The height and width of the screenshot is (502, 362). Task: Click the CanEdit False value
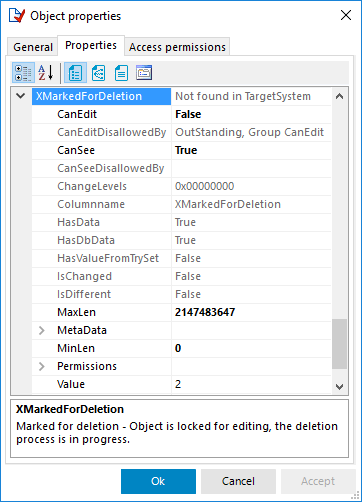tap(188, 114)
